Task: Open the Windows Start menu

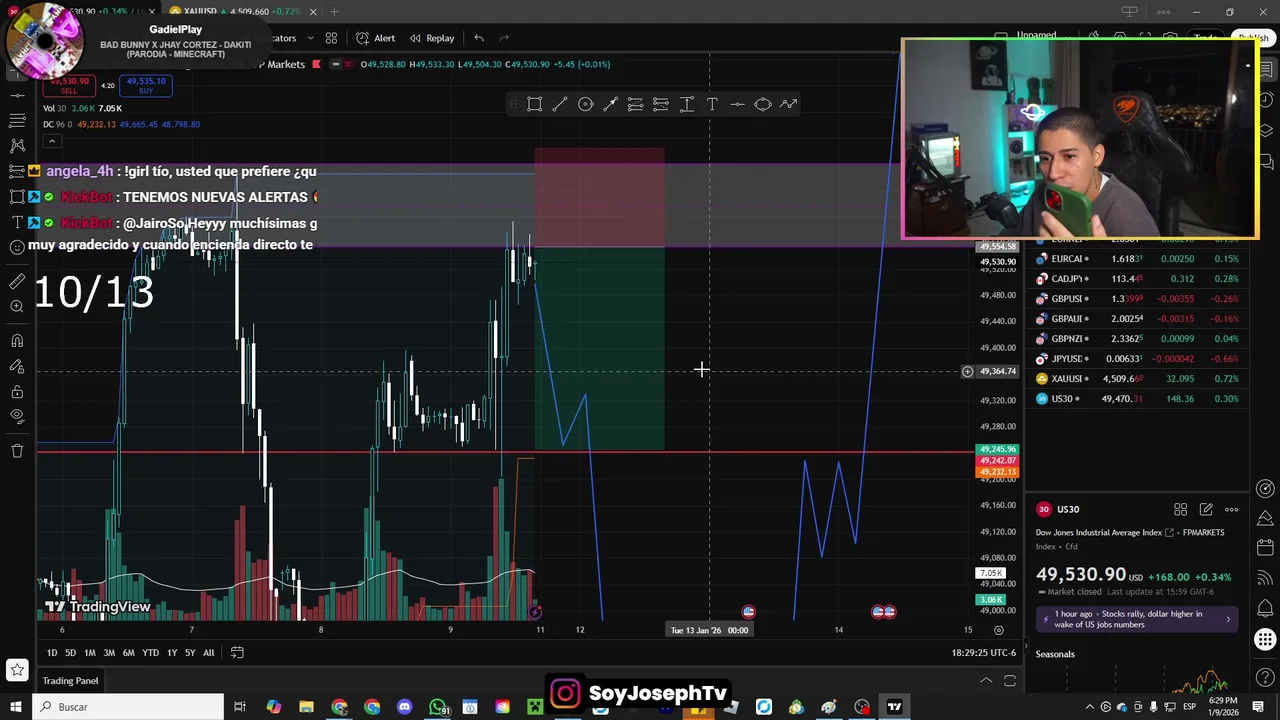Action: pos(16,707)
